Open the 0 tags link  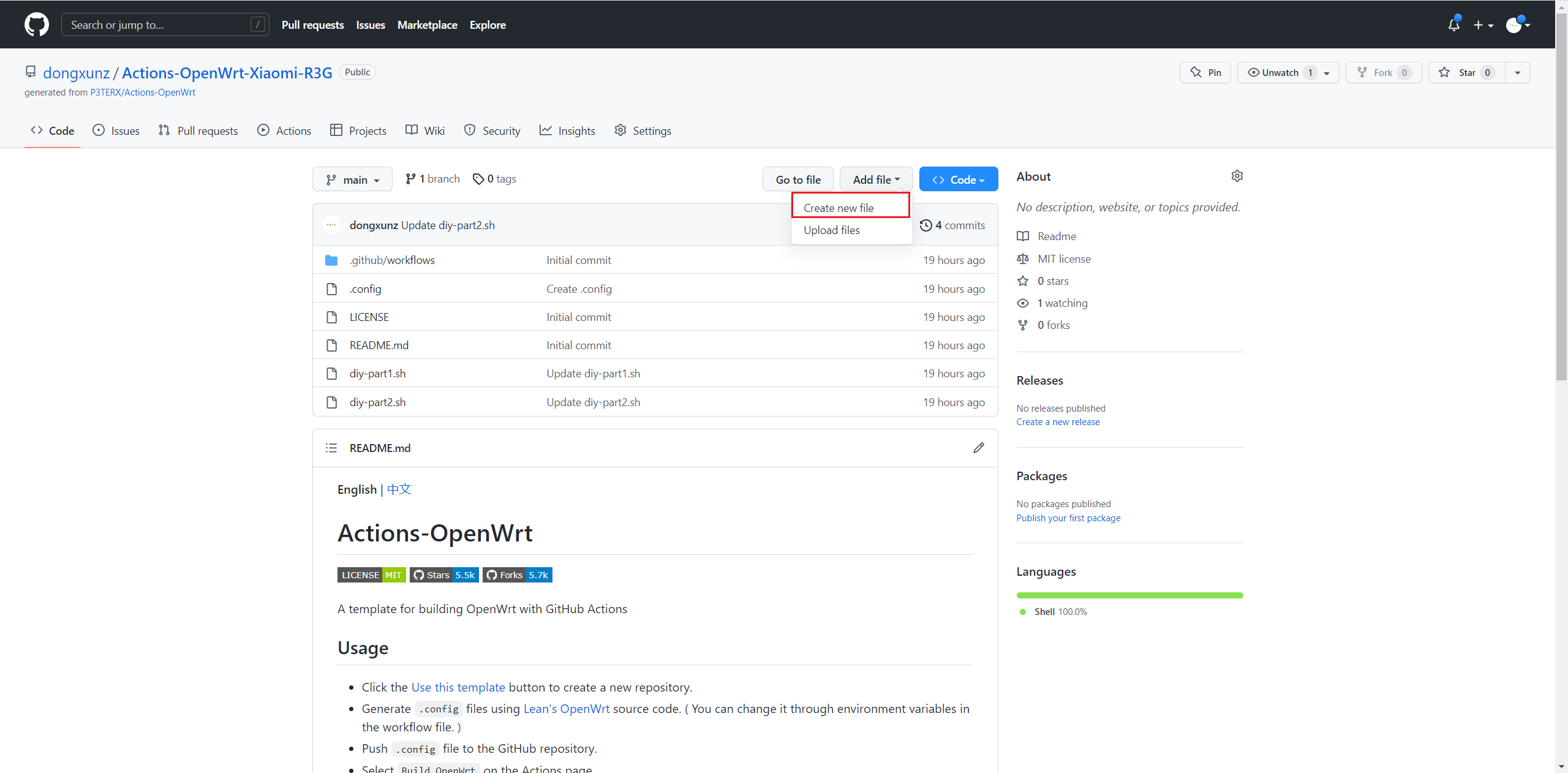[x=494, y=179]
